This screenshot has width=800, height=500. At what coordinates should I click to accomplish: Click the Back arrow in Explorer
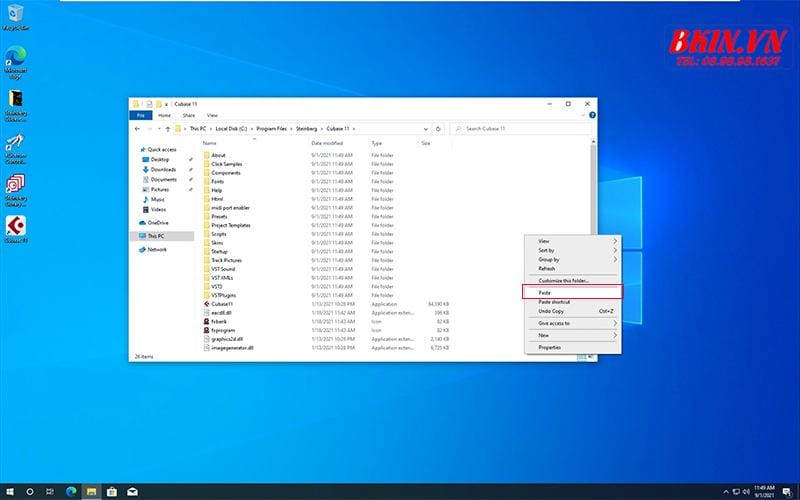137,129
